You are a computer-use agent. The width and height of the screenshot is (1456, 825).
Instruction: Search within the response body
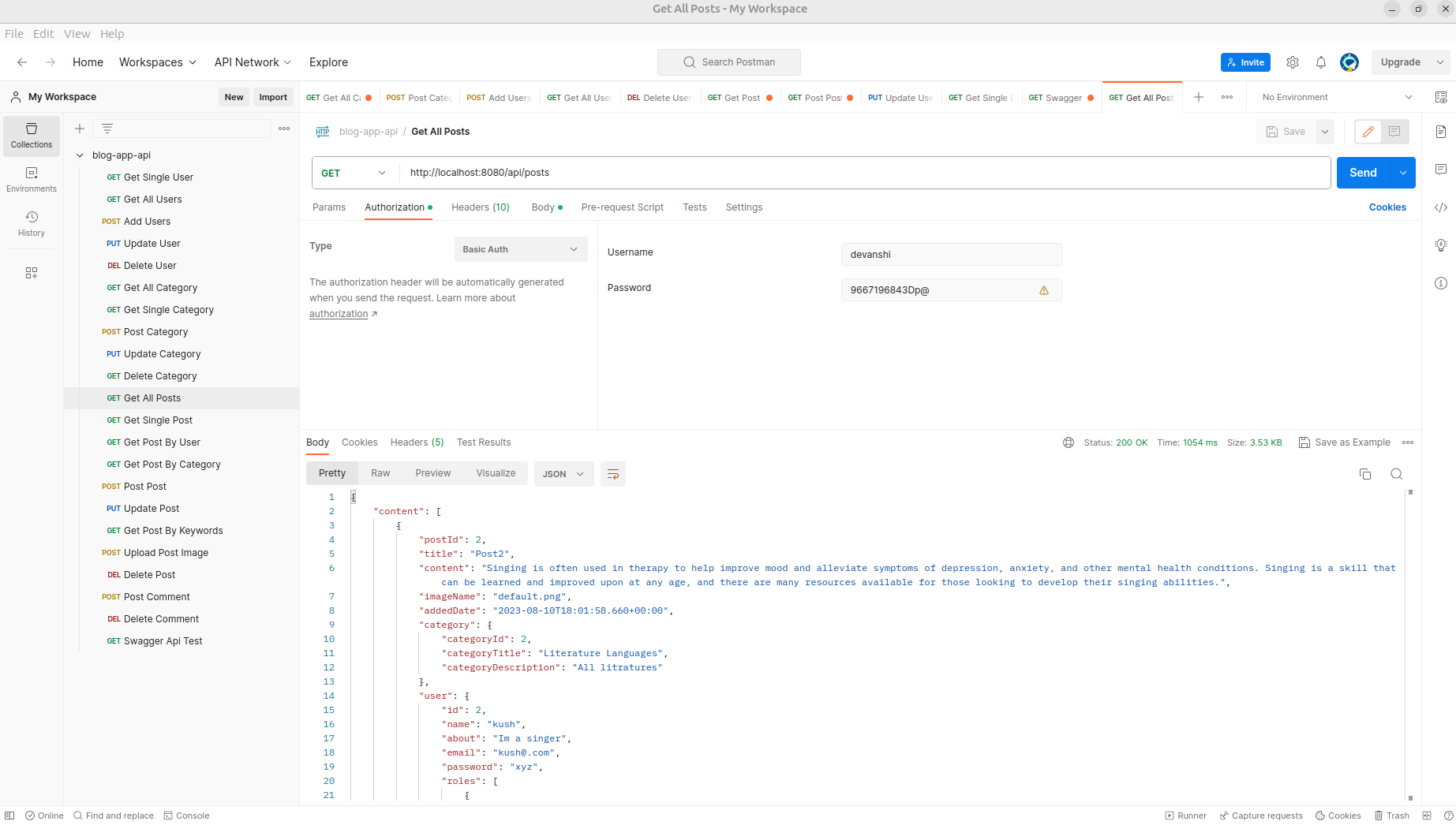pyautogui.click(x=1397, y=473)
